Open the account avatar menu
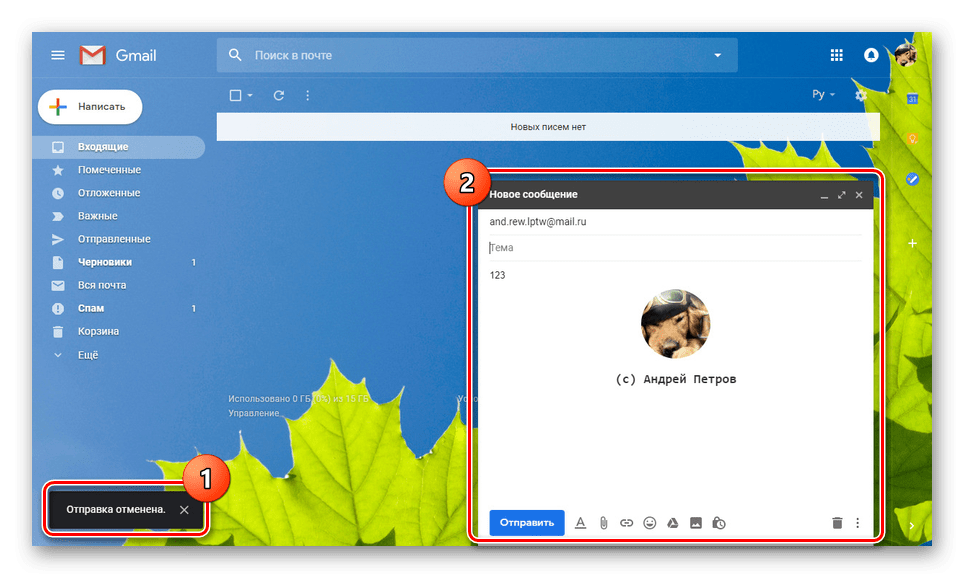This screenshot has height=578, width=964. tap(905, 55)
